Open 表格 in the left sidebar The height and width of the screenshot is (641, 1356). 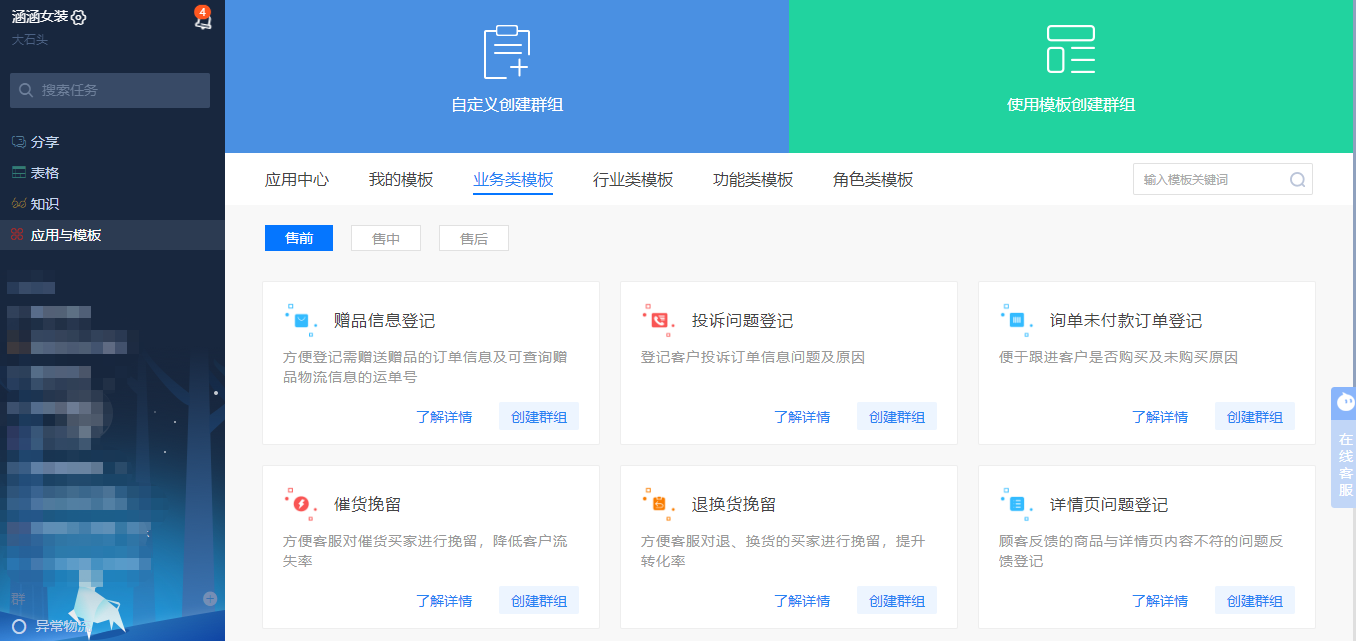(45, 173)
